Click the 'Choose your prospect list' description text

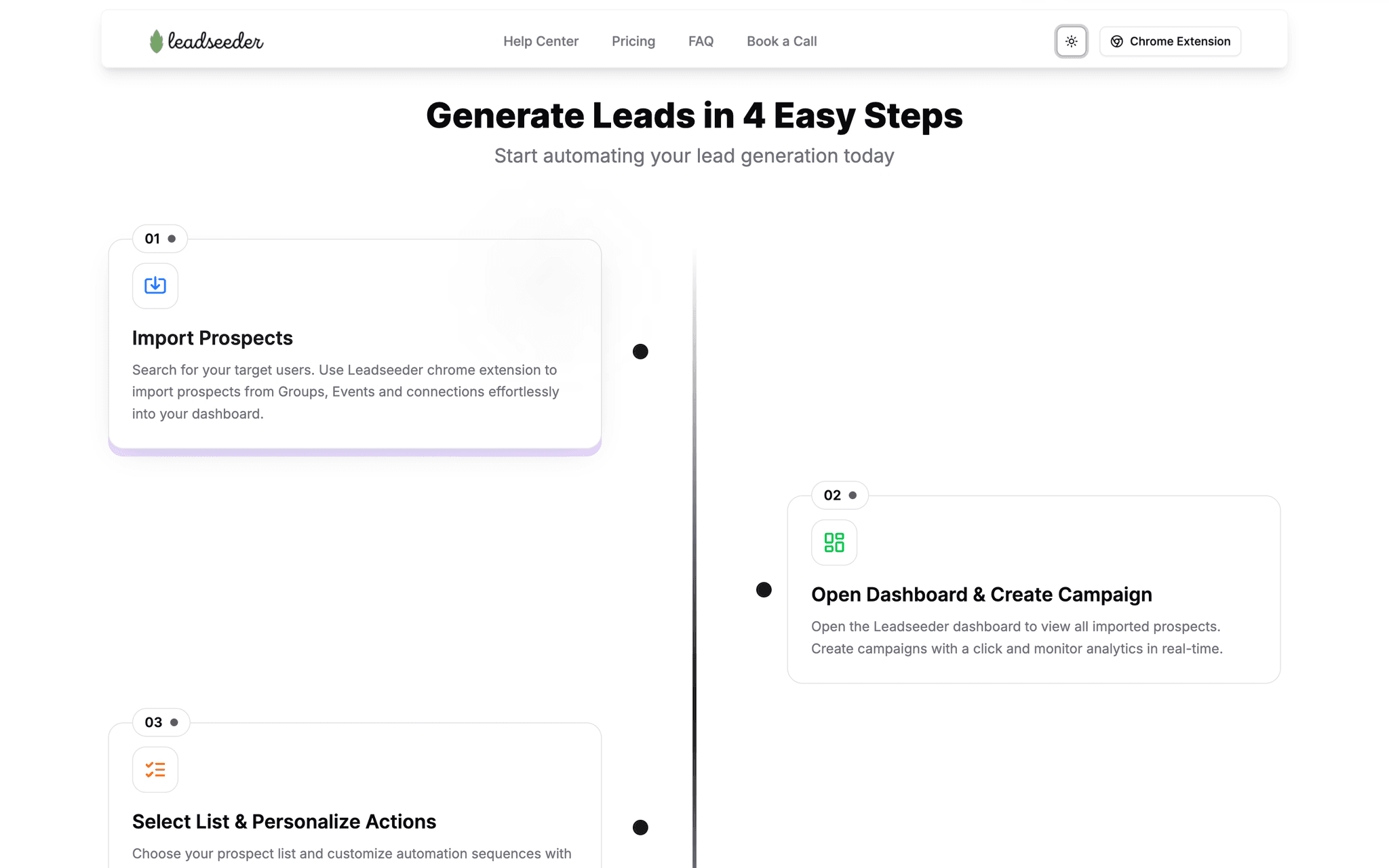tap(352, 854)
